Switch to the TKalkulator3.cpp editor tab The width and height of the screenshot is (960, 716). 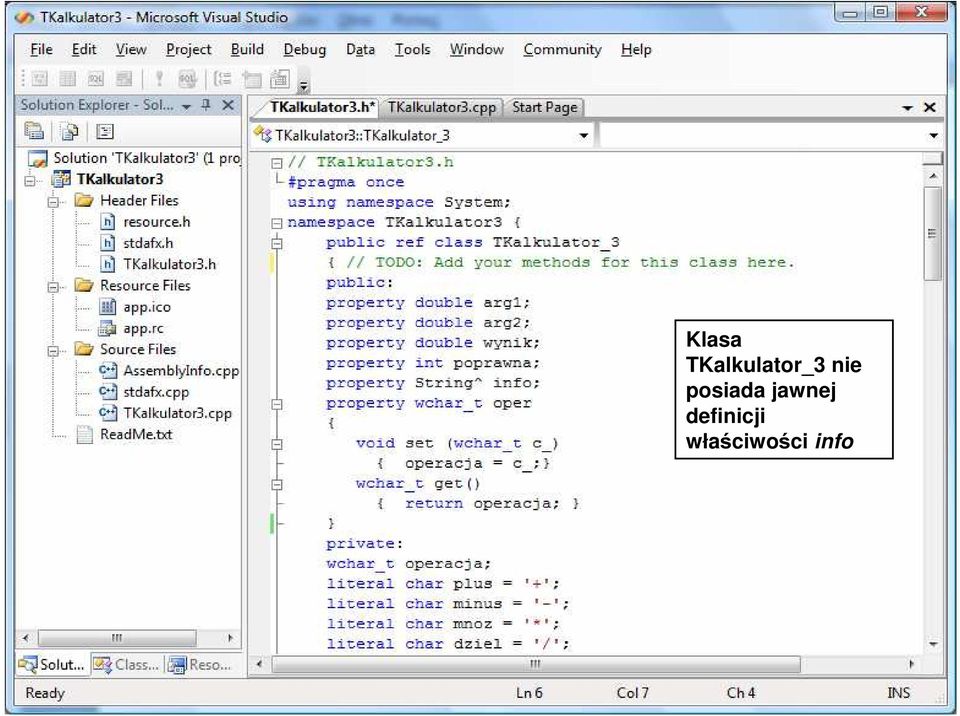point(442,107)
